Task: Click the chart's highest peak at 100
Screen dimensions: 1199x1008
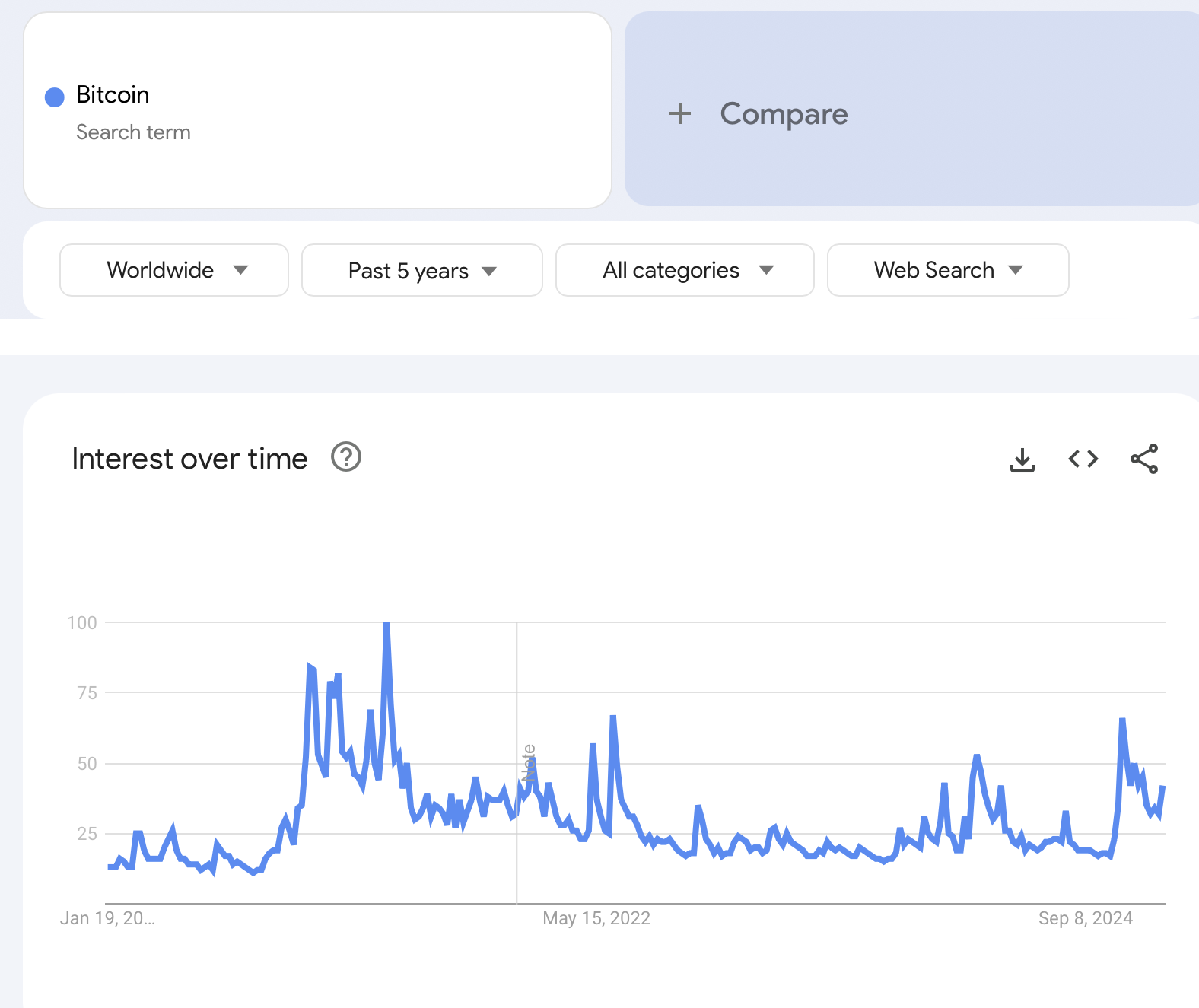Action: [x=386, y=625]
